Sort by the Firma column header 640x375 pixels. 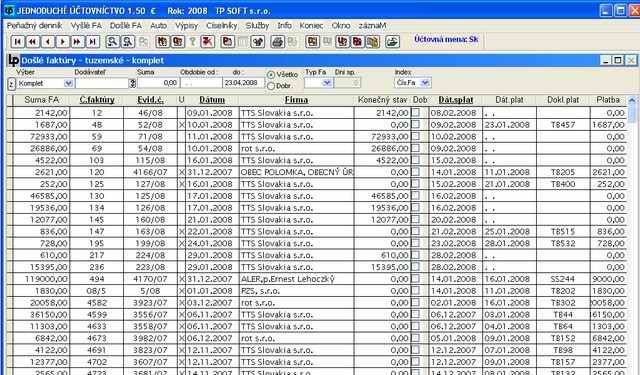tap(296, 100)
